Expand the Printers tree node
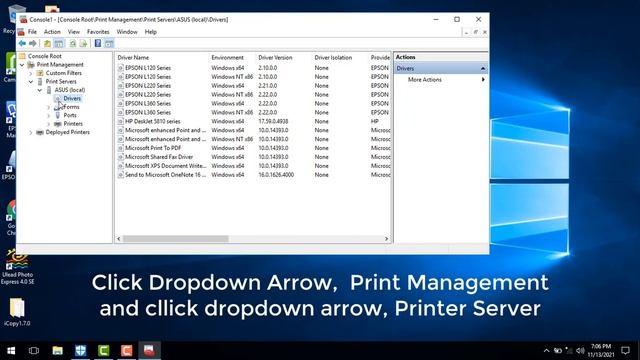The width and height of the screenshot is (640, 360). [49, 124]
